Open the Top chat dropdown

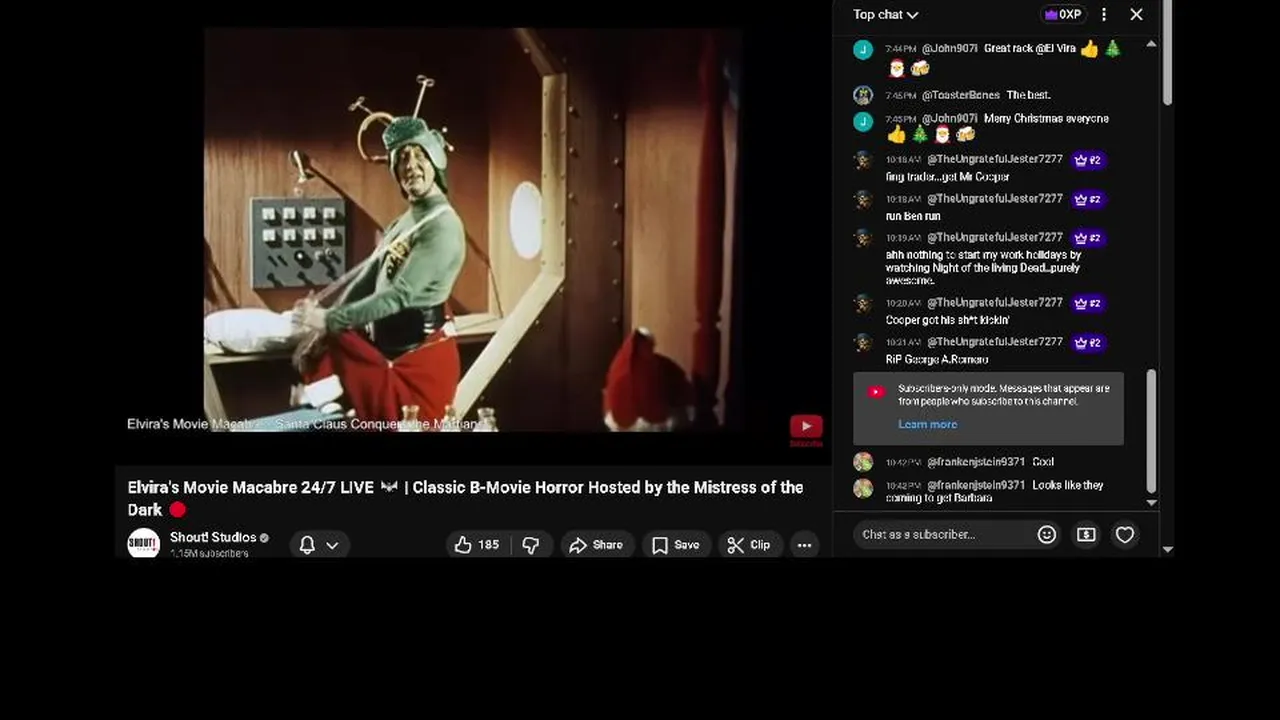click(885, 14)
